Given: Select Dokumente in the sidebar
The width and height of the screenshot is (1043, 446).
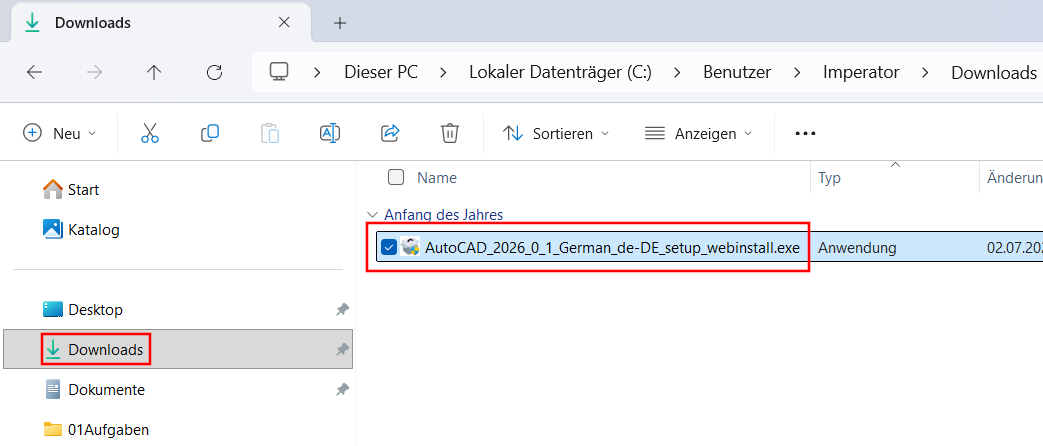Looking at the screenshot, I should [x=106, y=389].
